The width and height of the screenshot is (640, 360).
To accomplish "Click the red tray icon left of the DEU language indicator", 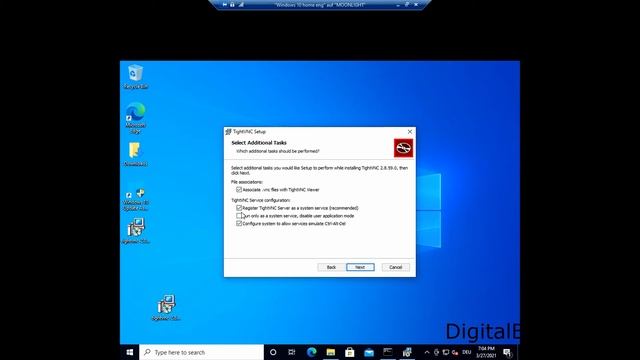I will pos(455,352).
